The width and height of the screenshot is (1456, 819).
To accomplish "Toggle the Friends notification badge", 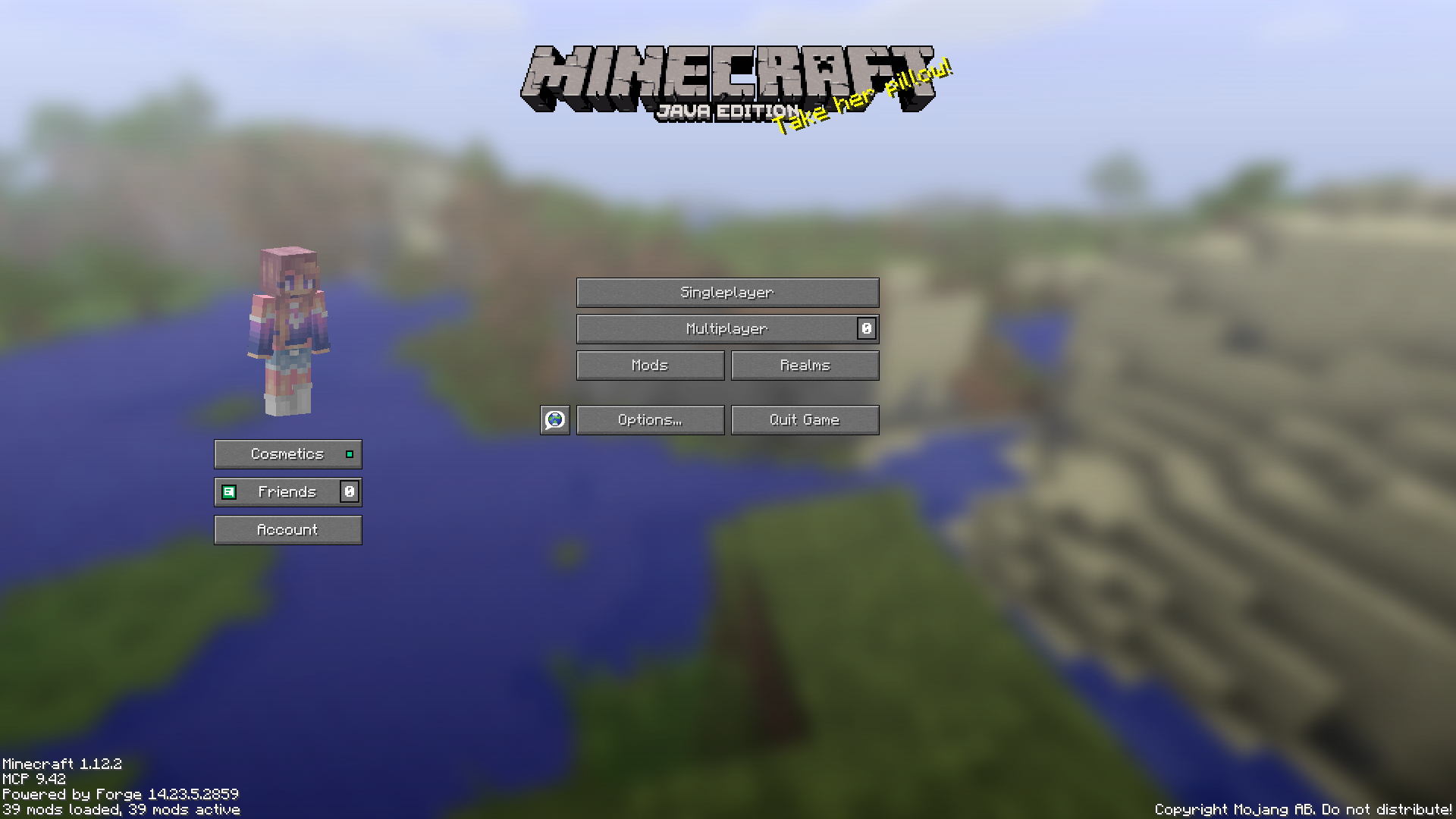I will (x=348, y=491).
